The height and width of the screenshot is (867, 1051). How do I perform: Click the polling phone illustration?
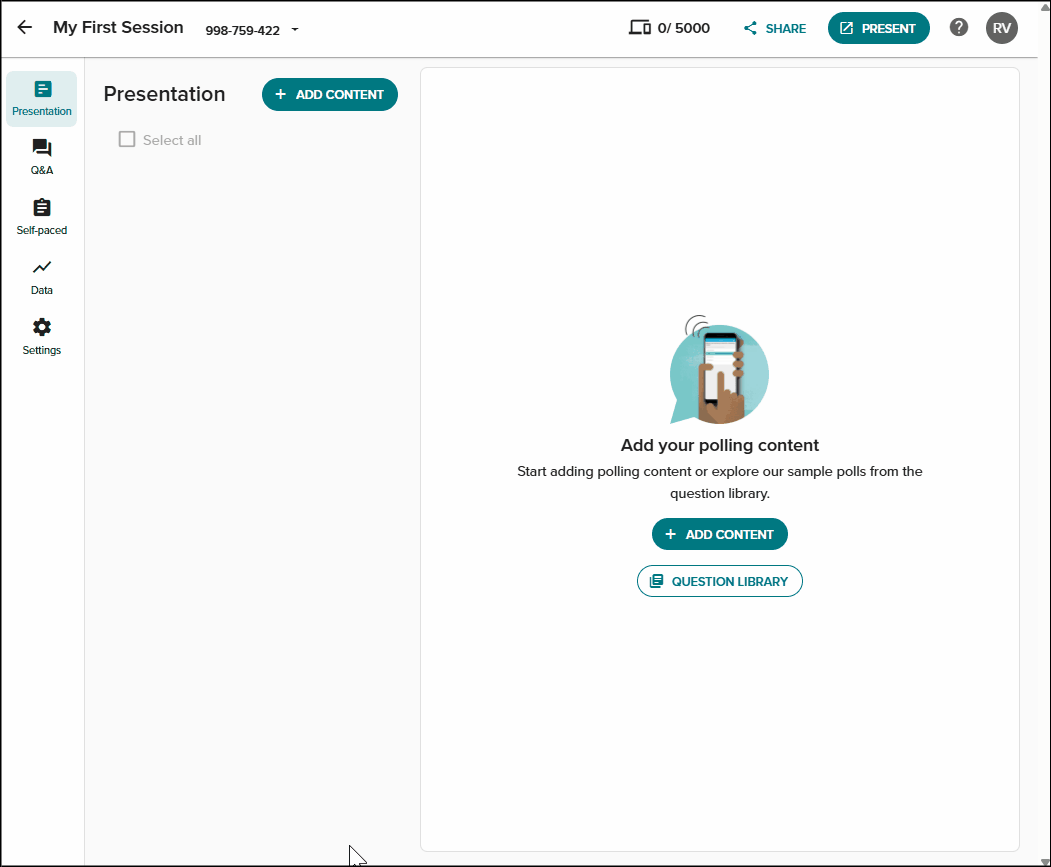pos(719,370)
